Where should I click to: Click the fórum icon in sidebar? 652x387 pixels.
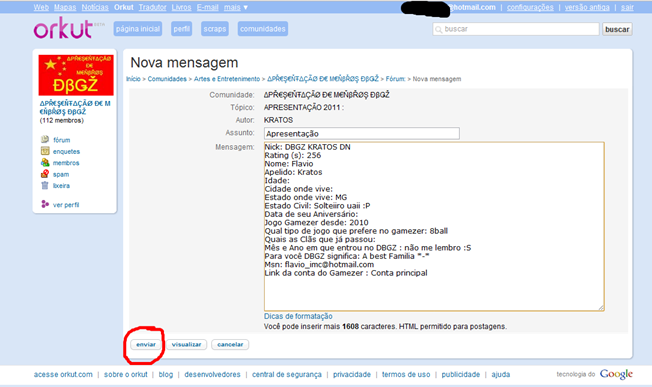(45, 139)
